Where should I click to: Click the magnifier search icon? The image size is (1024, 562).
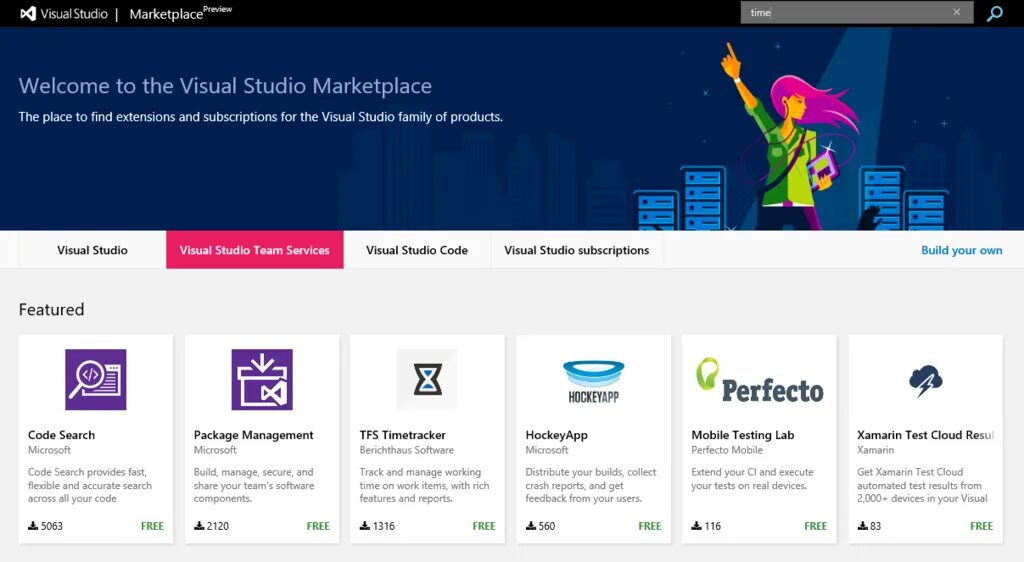pyautogui.click(x=995, y=13)
